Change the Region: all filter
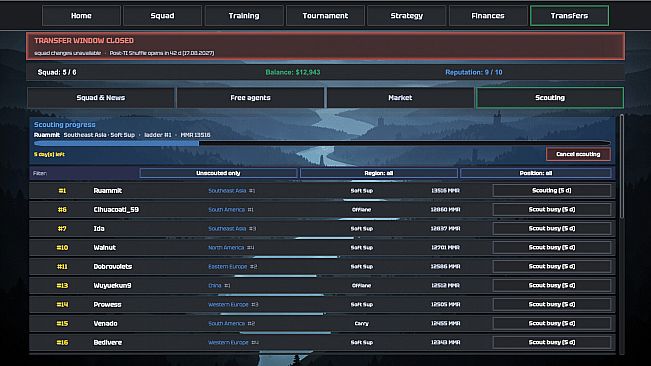The image size is (651, 366). 379,173
